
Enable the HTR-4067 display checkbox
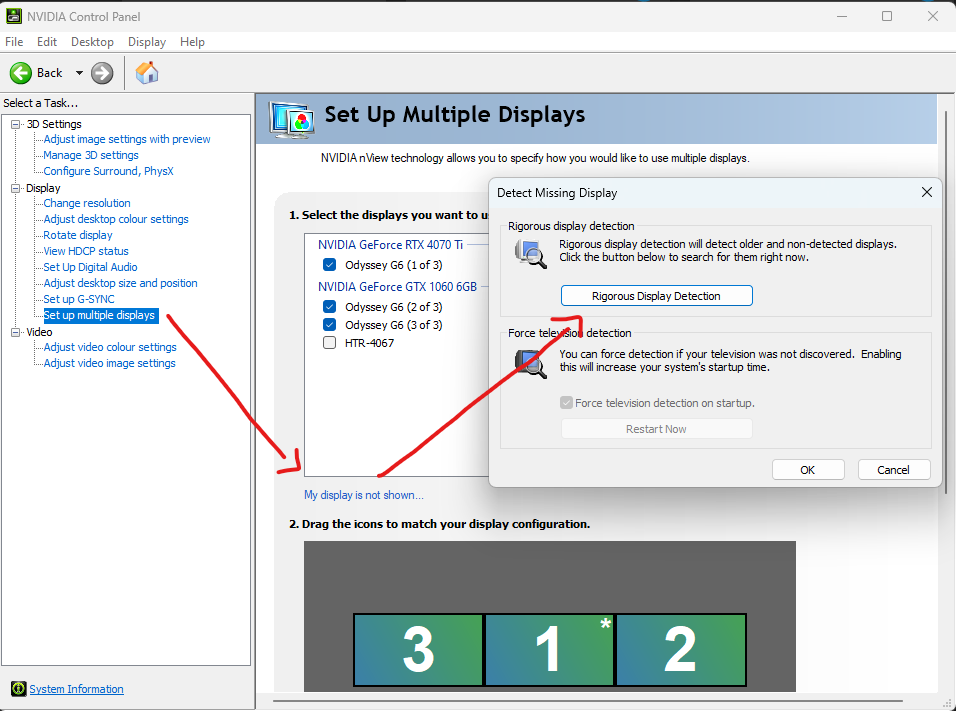pos(329,343)
